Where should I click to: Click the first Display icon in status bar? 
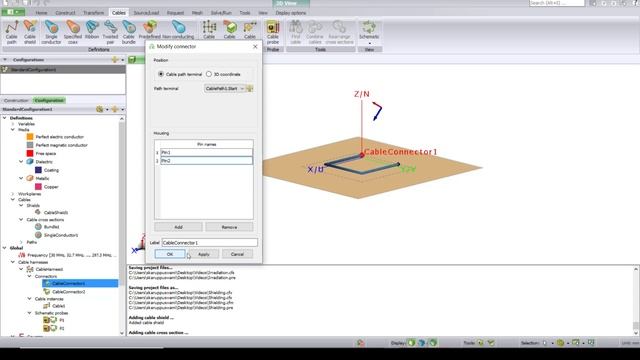(411, 342)
